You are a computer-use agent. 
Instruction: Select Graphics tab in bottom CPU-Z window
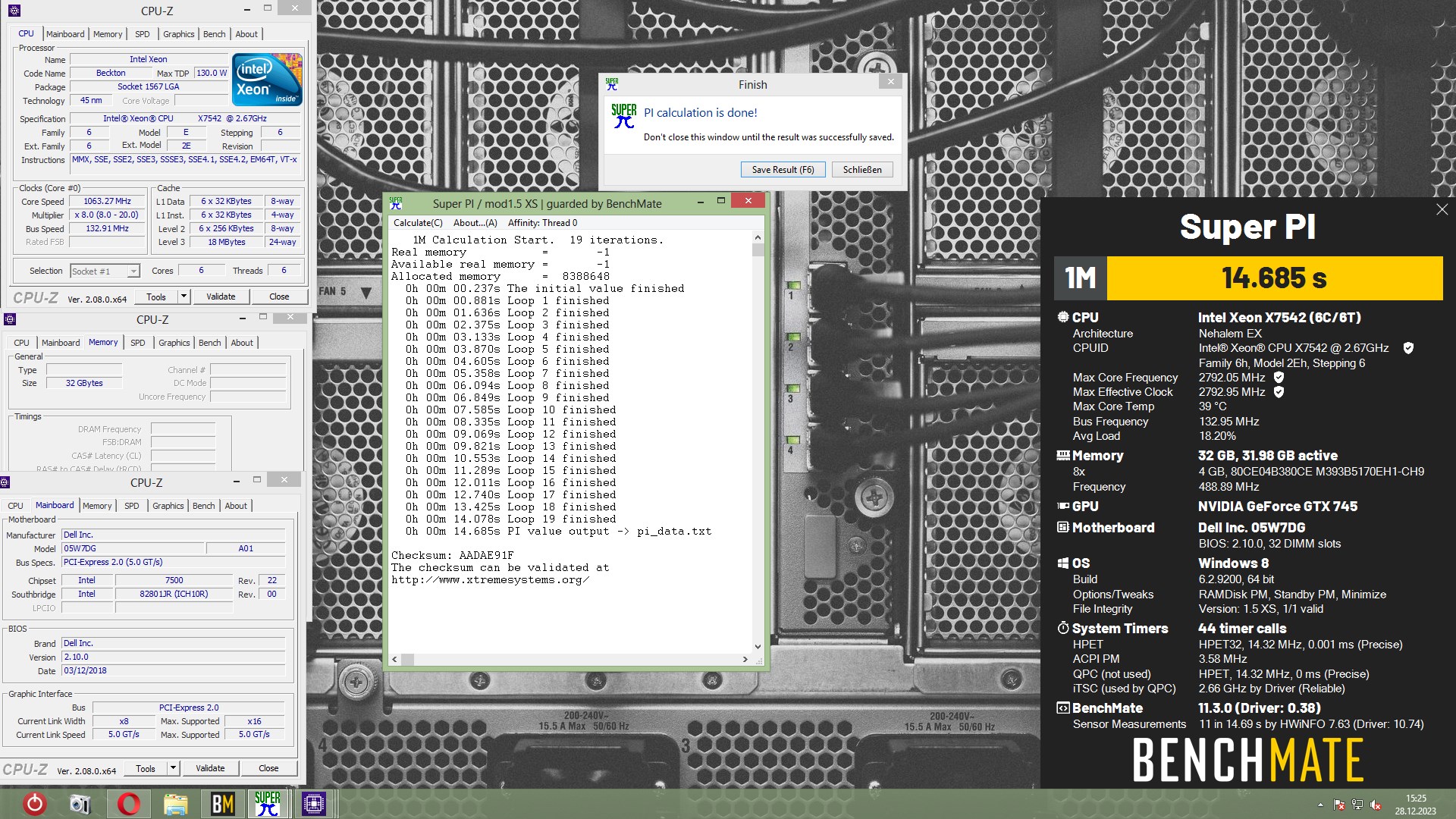point(168,506)
